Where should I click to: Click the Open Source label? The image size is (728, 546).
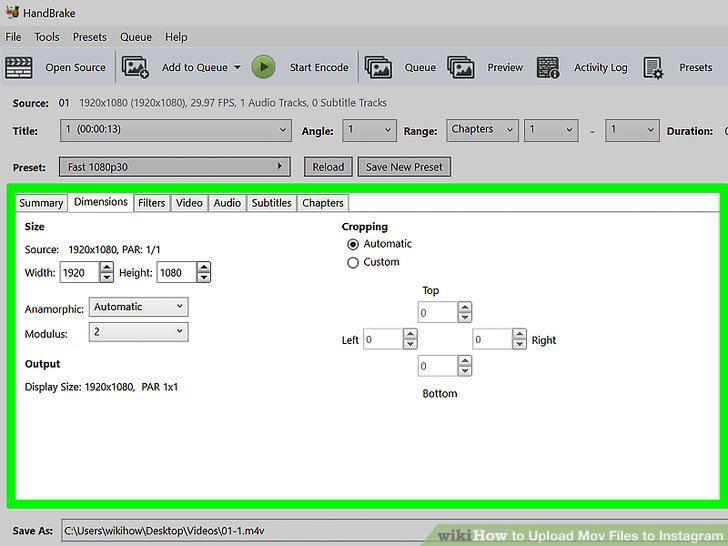[x=75, y=67]
